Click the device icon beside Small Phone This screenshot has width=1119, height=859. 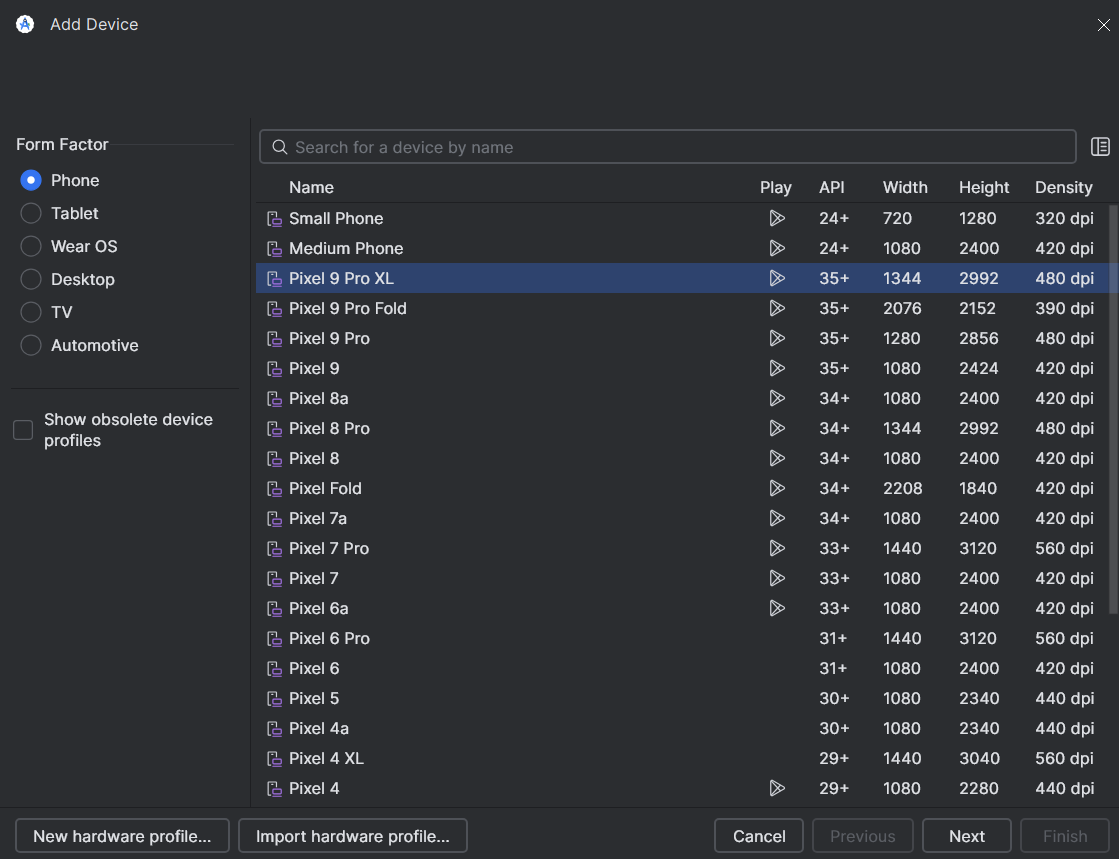(x=274, y=218)
